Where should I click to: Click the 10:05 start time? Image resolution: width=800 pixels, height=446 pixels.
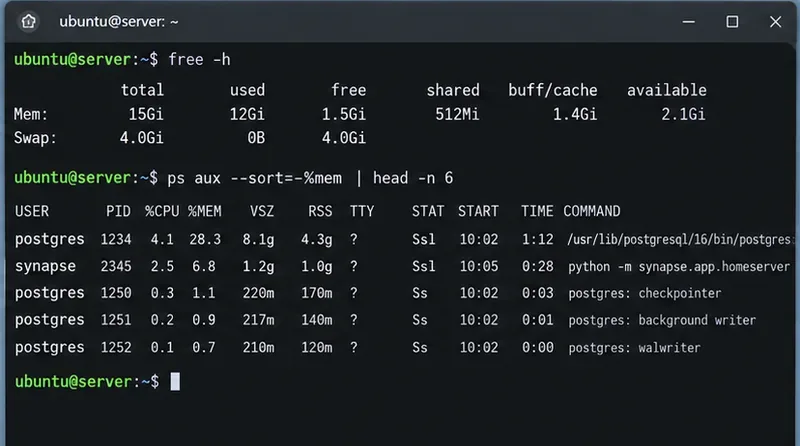479,266
